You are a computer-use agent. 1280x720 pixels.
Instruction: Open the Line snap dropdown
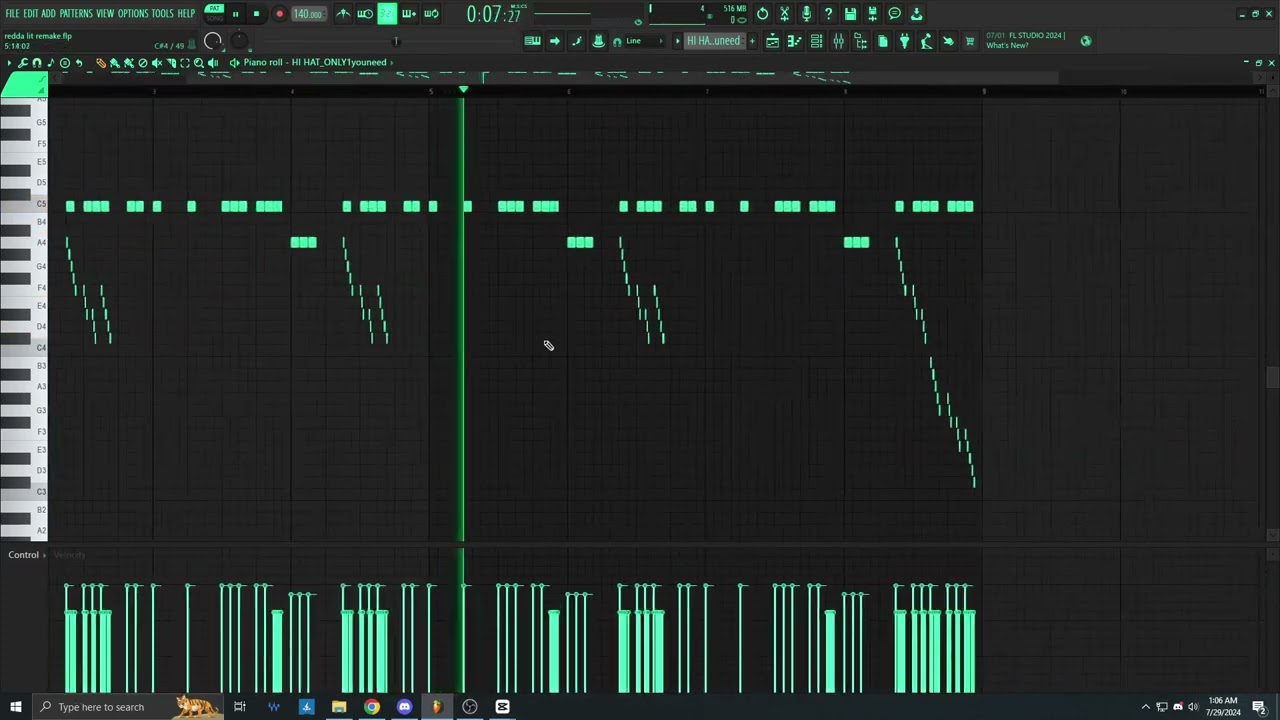(x=644, y=41)
